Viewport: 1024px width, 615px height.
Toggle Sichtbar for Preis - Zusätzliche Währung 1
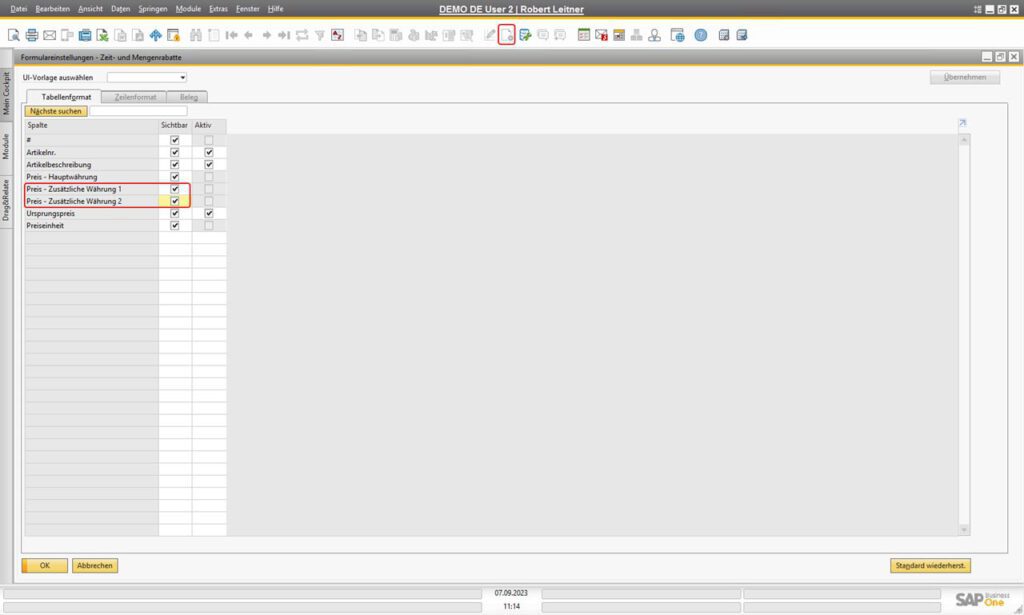point(174,189)
